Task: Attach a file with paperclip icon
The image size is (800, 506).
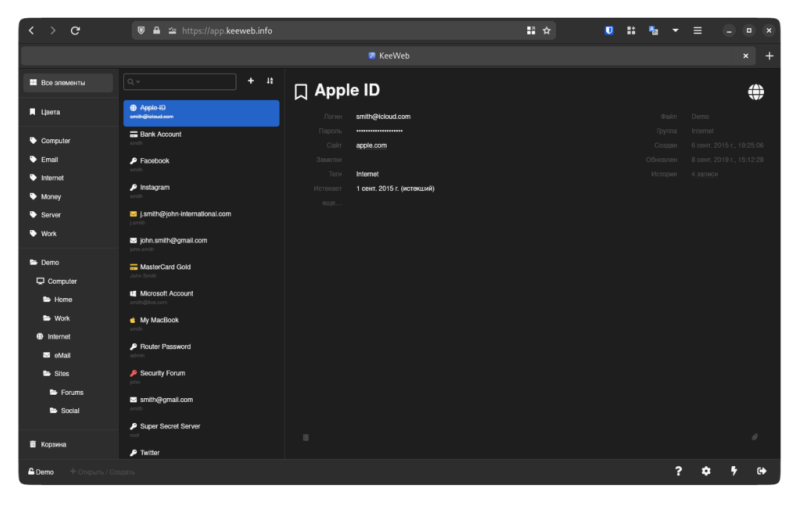Action: tap(755, 437)
